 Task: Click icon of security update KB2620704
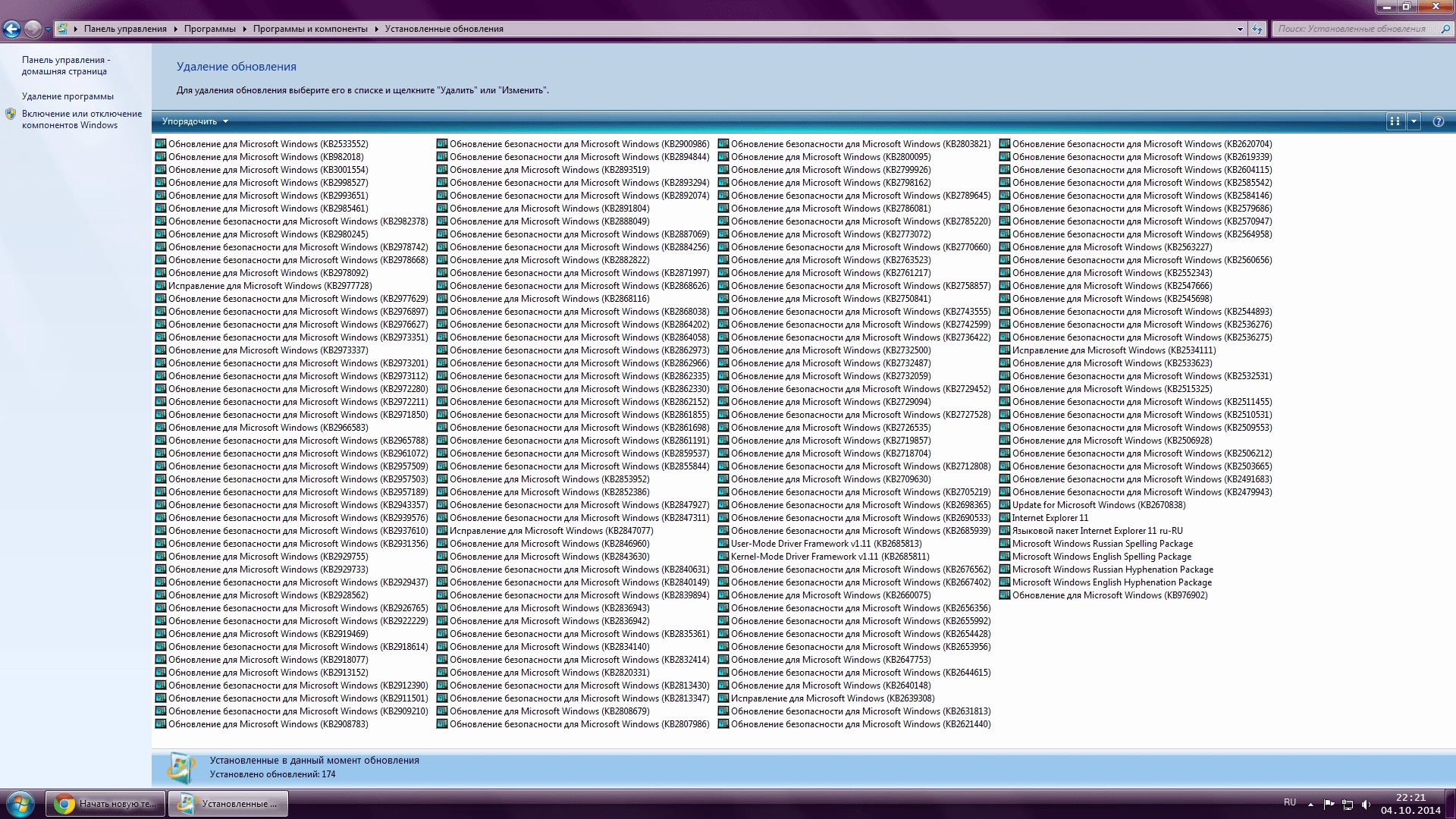1005,143
